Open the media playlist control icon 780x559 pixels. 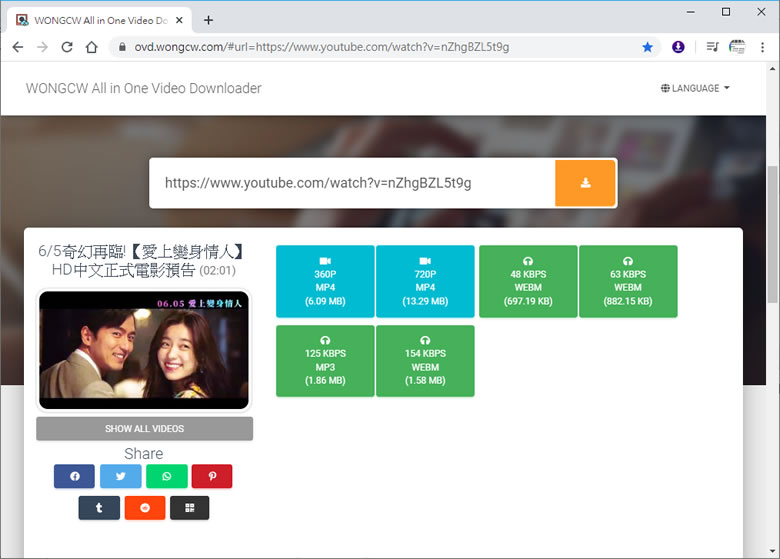point(711,47)
